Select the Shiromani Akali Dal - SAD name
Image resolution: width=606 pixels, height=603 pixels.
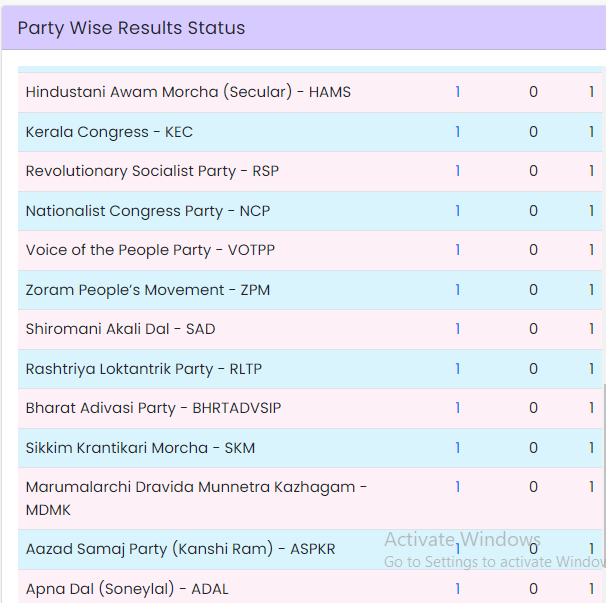(120, 329)
